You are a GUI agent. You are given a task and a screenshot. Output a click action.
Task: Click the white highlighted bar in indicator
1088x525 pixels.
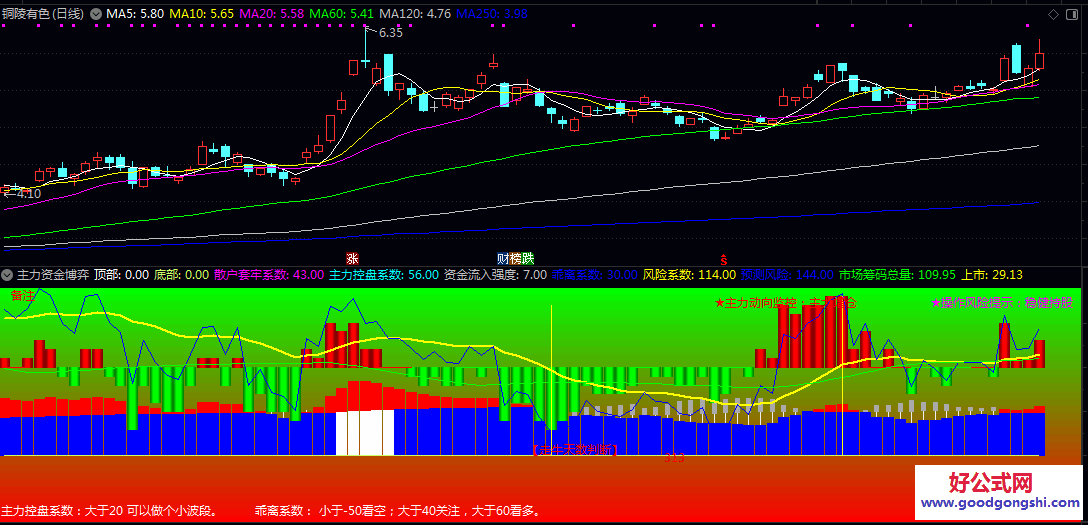[x=365, y=433]
